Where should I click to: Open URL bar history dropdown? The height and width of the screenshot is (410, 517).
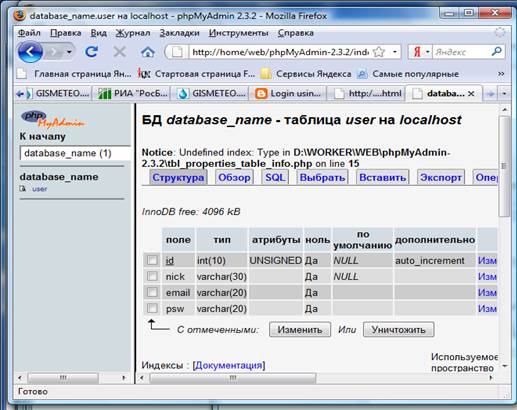tap(395, 52)
